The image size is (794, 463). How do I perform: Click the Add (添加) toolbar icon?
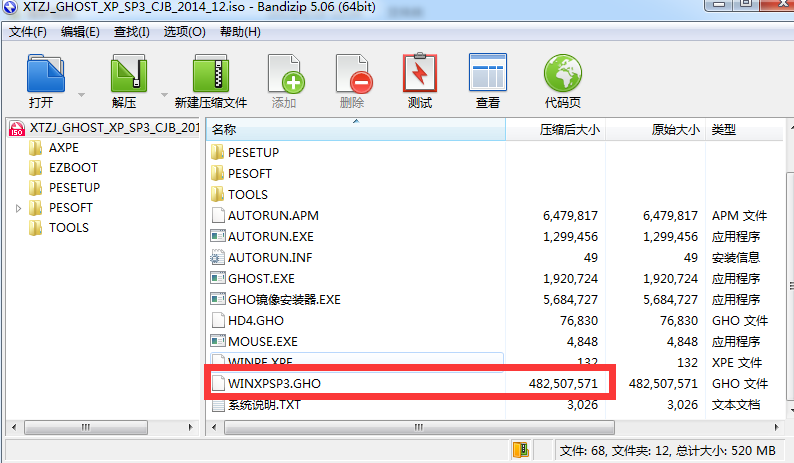point(286,74)
